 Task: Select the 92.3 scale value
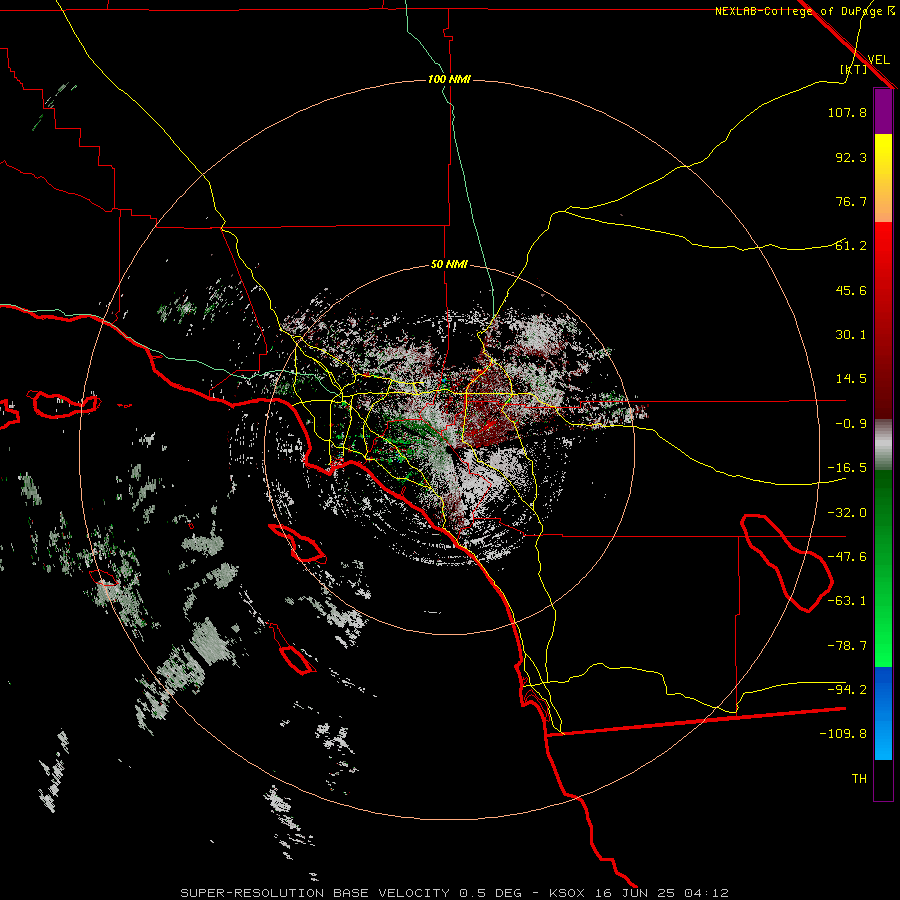[x=851, y=157]
